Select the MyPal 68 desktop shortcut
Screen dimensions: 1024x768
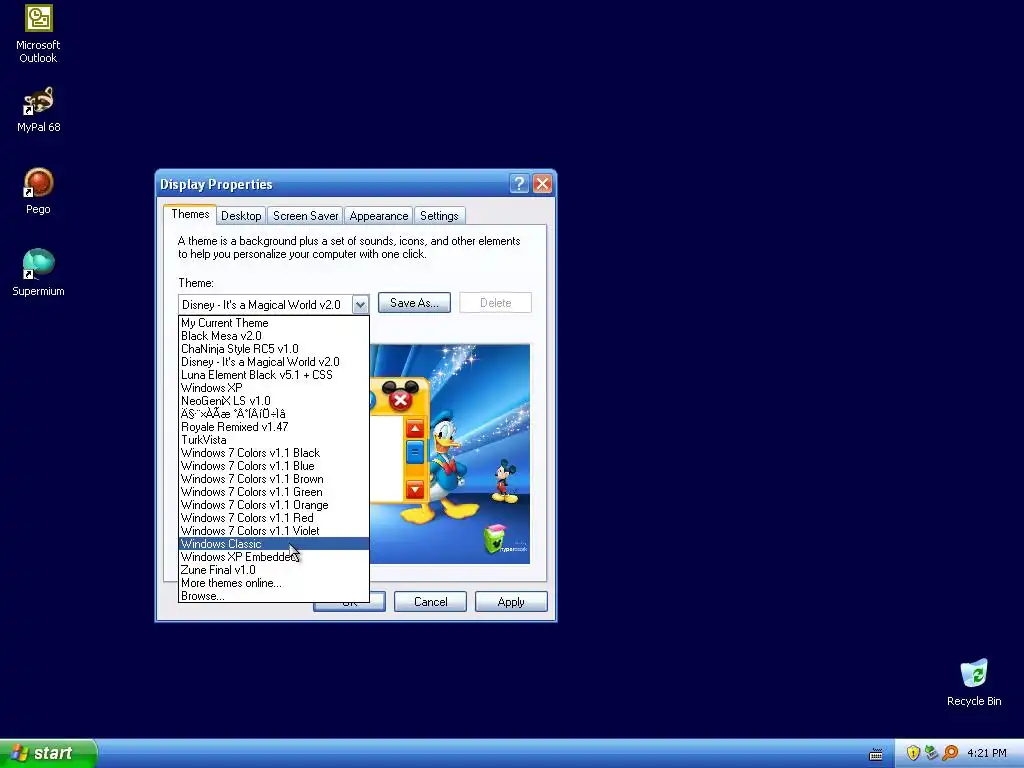coord(38,110)
